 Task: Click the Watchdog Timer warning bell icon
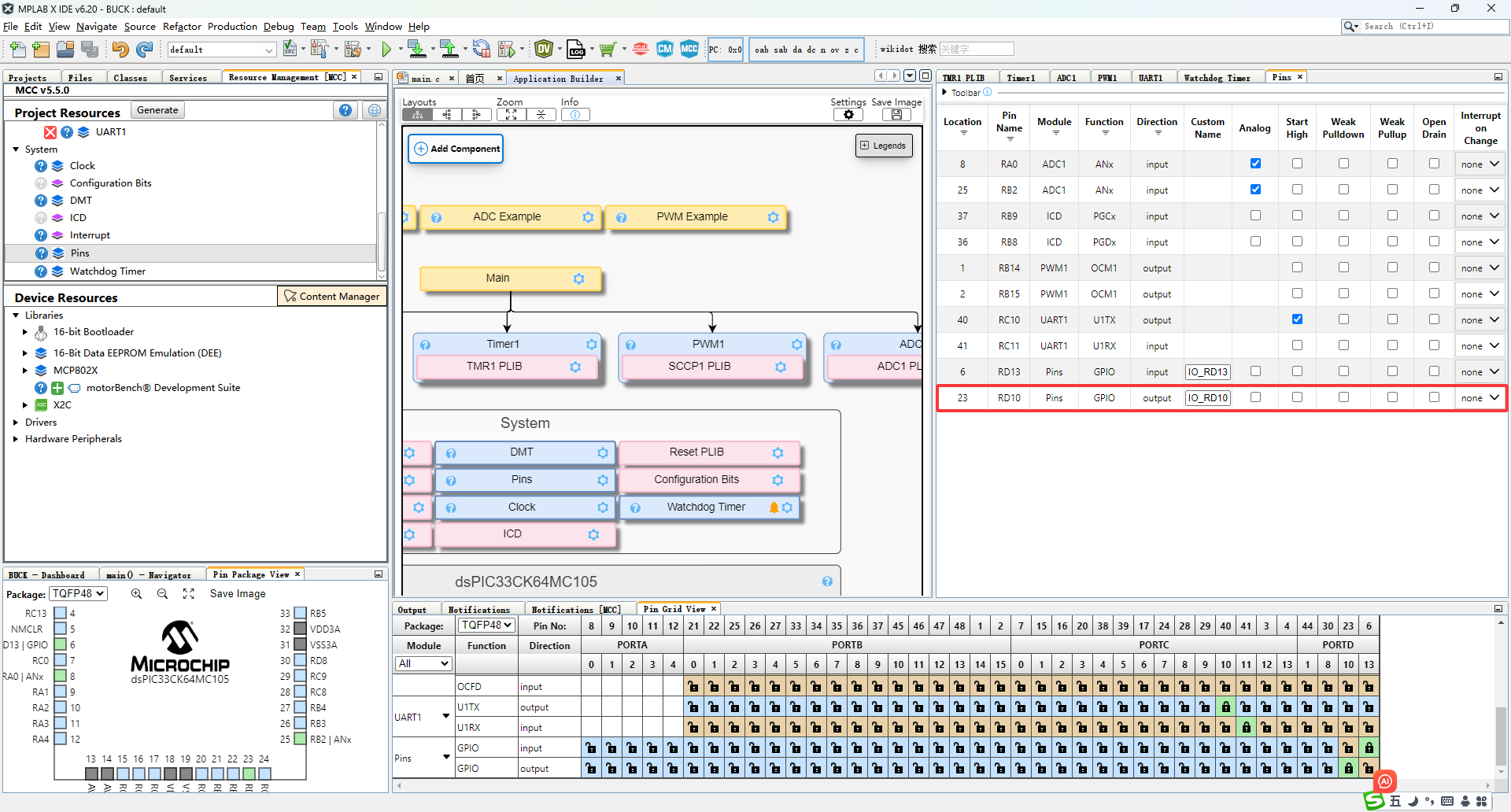tap(774, 507)
